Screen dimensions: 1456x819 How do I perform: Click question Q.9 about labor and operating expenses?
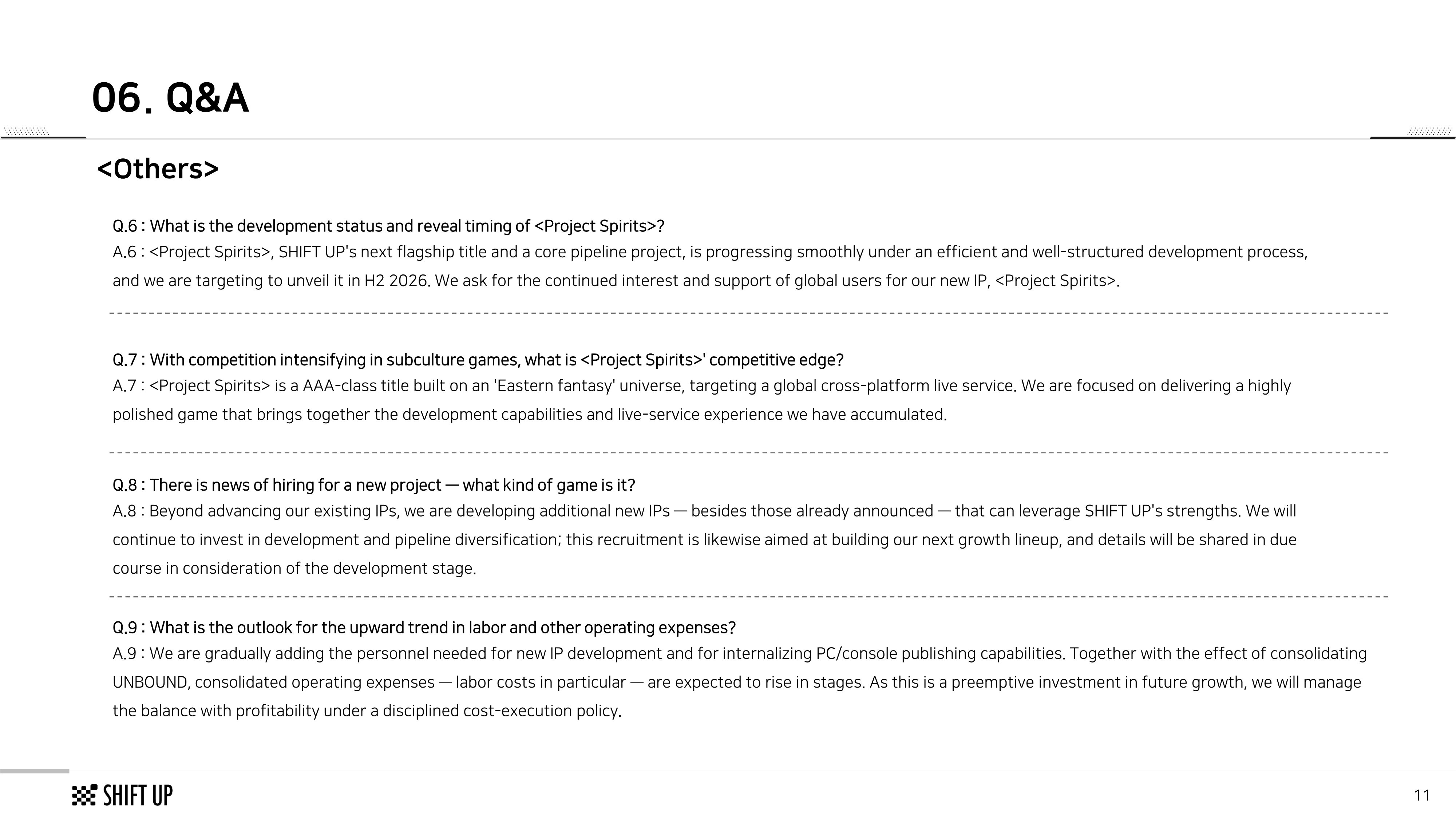coord(424,628)
